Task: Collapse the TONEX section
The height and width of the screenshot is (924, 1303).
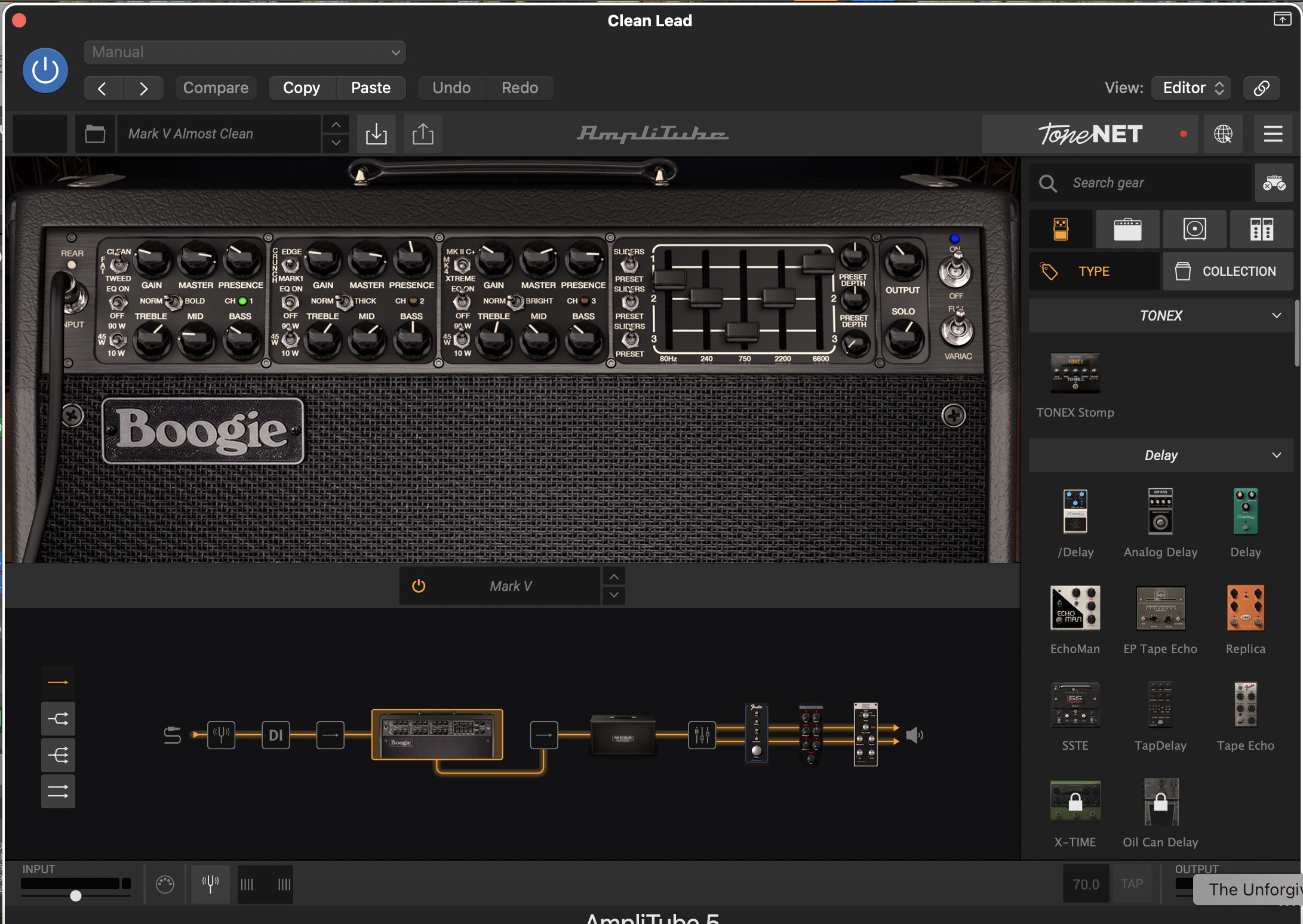Action: click(x=1161, y=316)
